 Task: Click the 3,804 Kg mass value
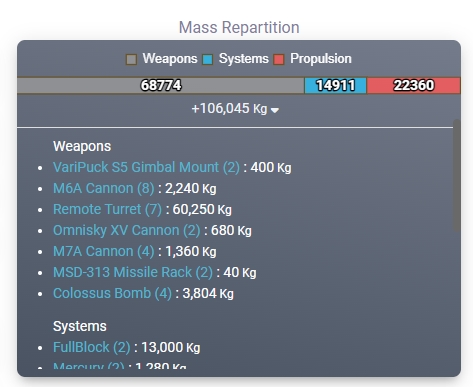click(208, 293)
